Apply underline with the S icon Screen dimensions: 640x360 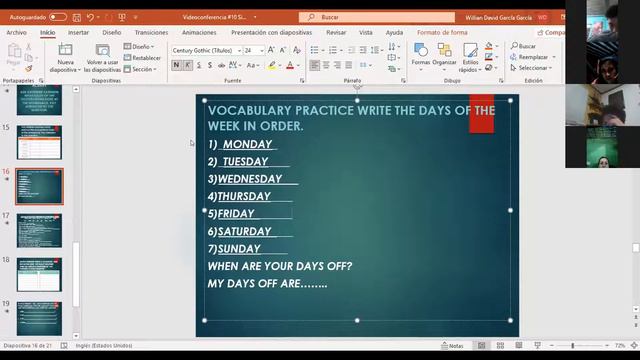click(199, 65)
